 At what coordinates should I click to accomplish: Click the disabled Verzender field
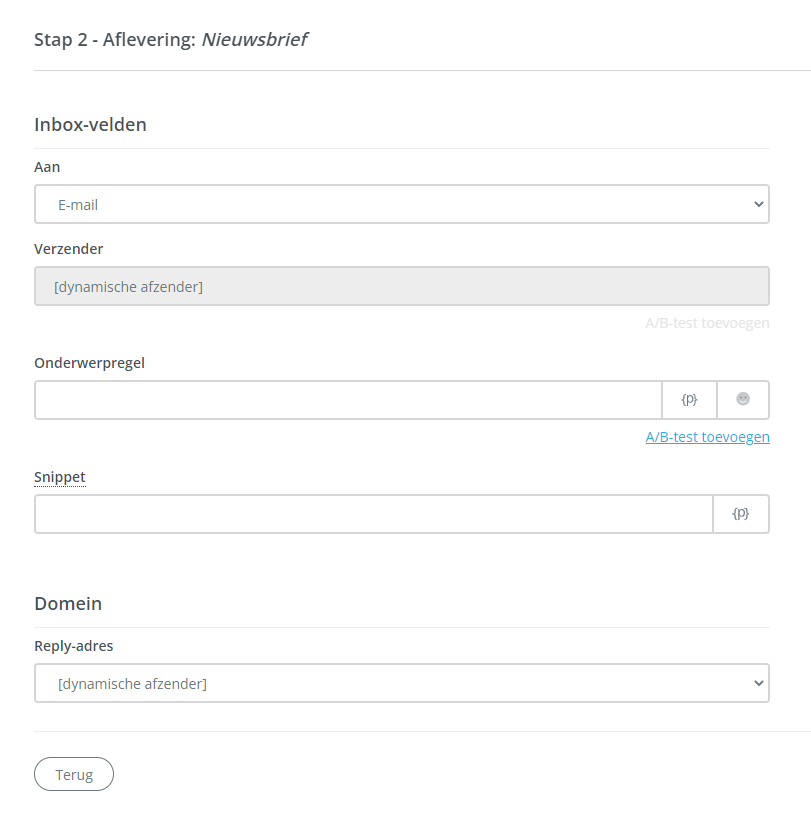tap(401, 286)
